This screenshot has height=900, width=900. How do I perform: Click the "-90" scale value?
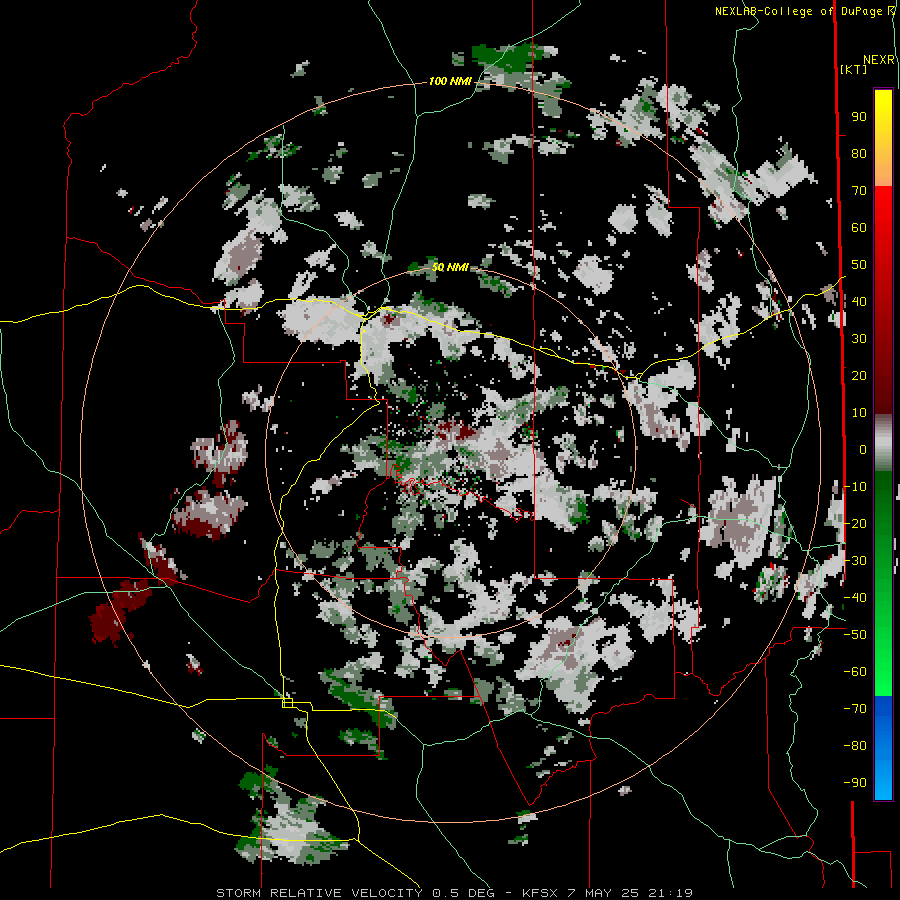pos(855,782)
